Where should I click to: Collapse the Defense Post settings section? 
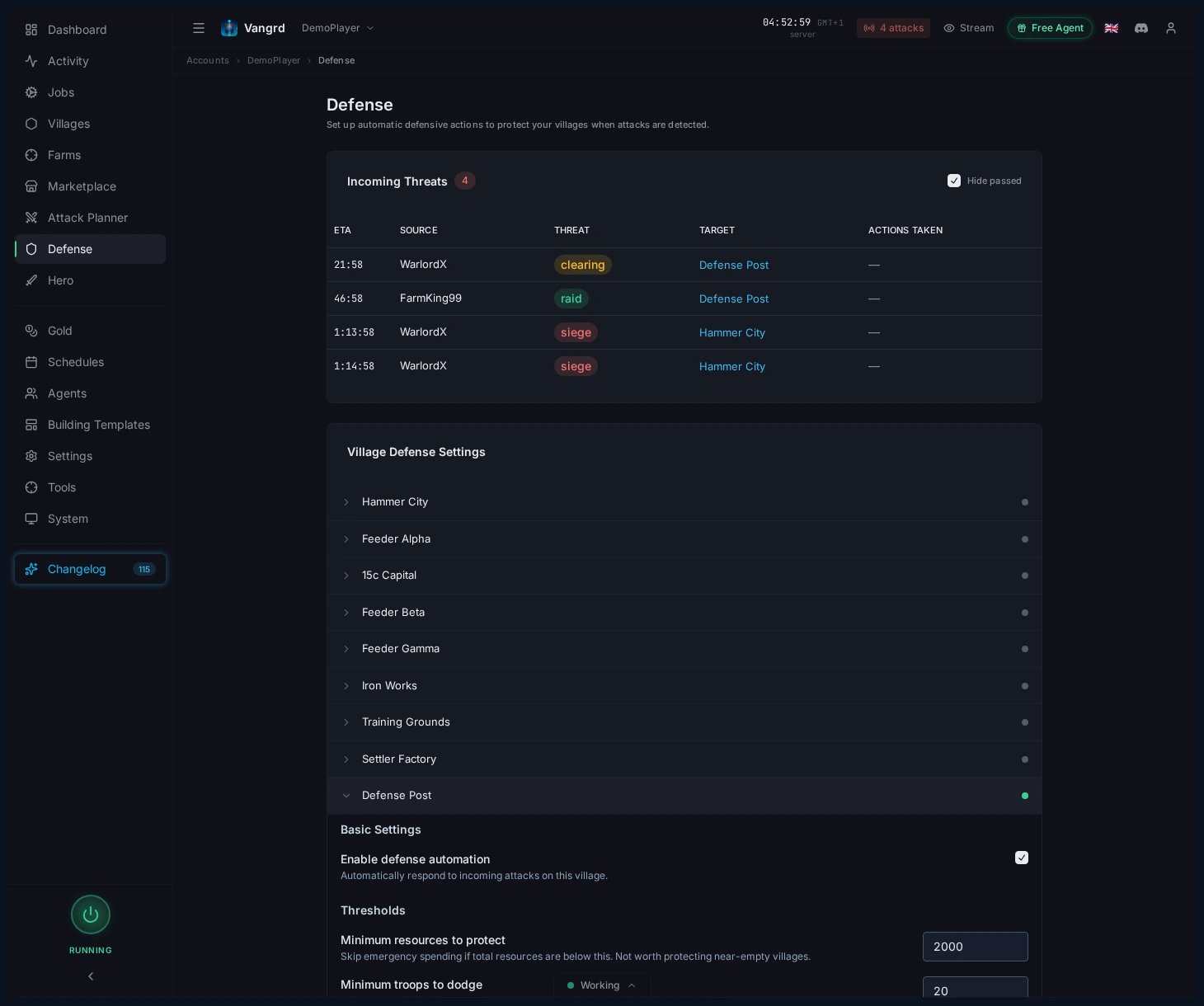click(346, 796)
